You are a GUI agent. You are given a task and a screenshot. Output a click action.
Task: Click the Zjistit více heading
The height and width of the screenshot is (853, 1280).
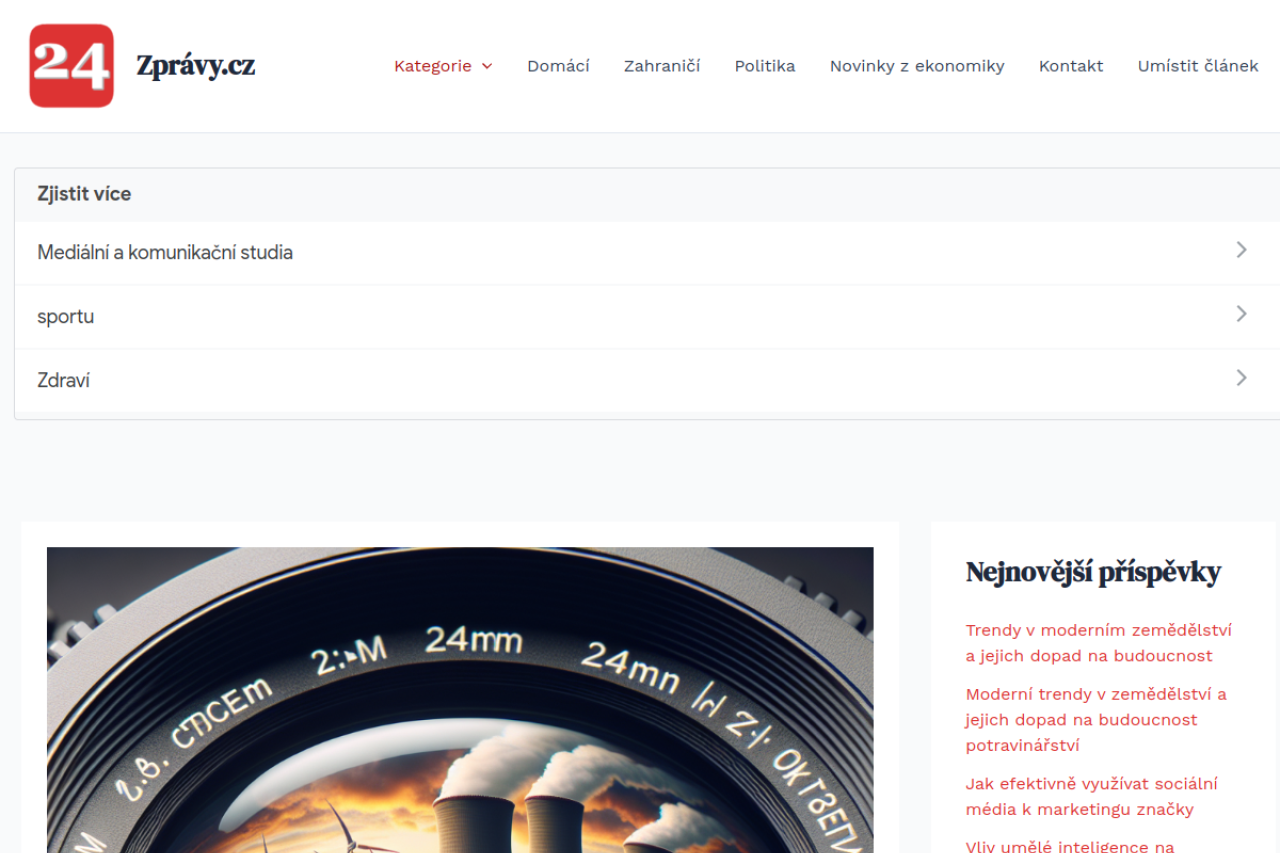tap(84, 194)
